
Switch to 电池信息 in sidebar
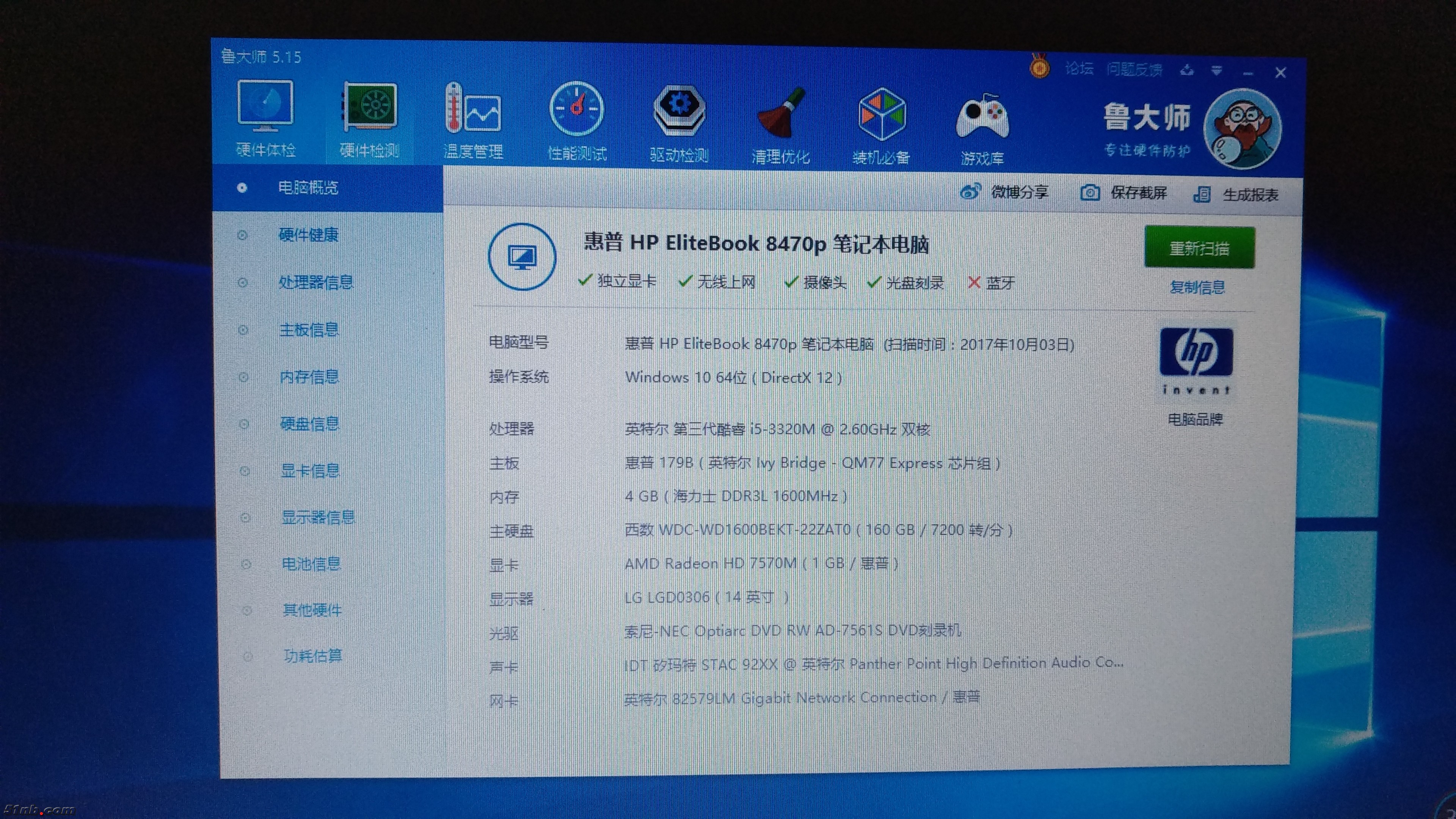tap(311, 563)
